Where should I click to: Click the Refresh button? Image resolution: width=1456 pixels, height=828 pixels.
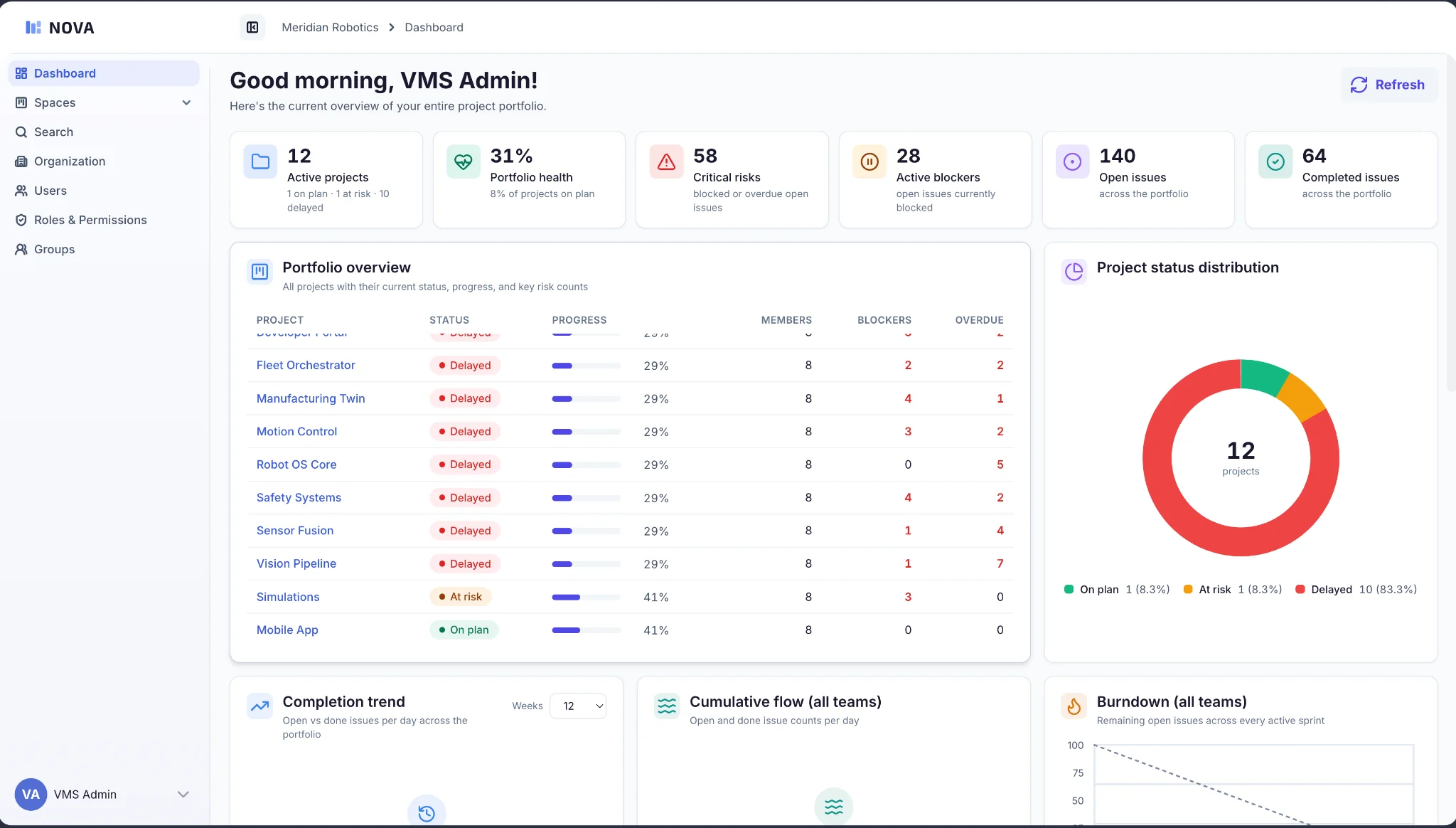pyautogui.click(x=1388, y=85)
